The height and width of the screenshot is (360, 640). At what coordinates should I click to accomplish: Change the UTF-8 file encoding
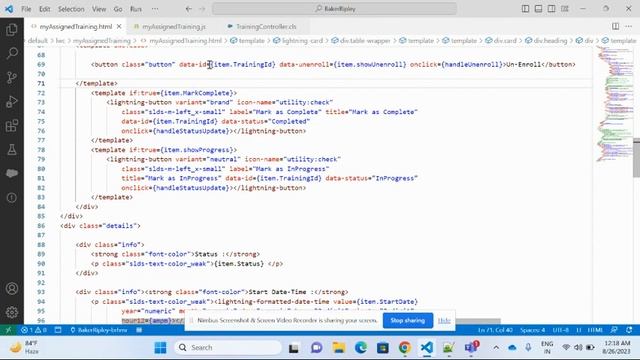tap(560, 330)
